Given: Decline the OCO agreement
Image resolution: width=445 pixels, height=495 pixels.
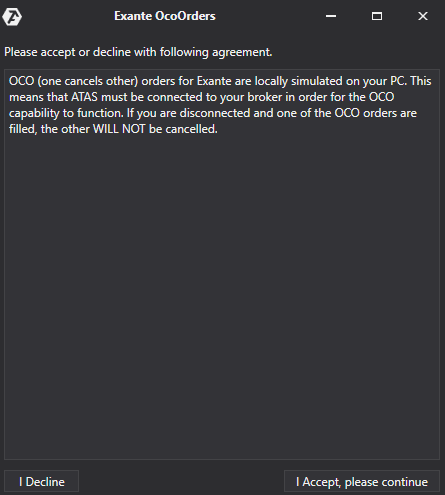Looking at the screenshot, I should point(41,481).
